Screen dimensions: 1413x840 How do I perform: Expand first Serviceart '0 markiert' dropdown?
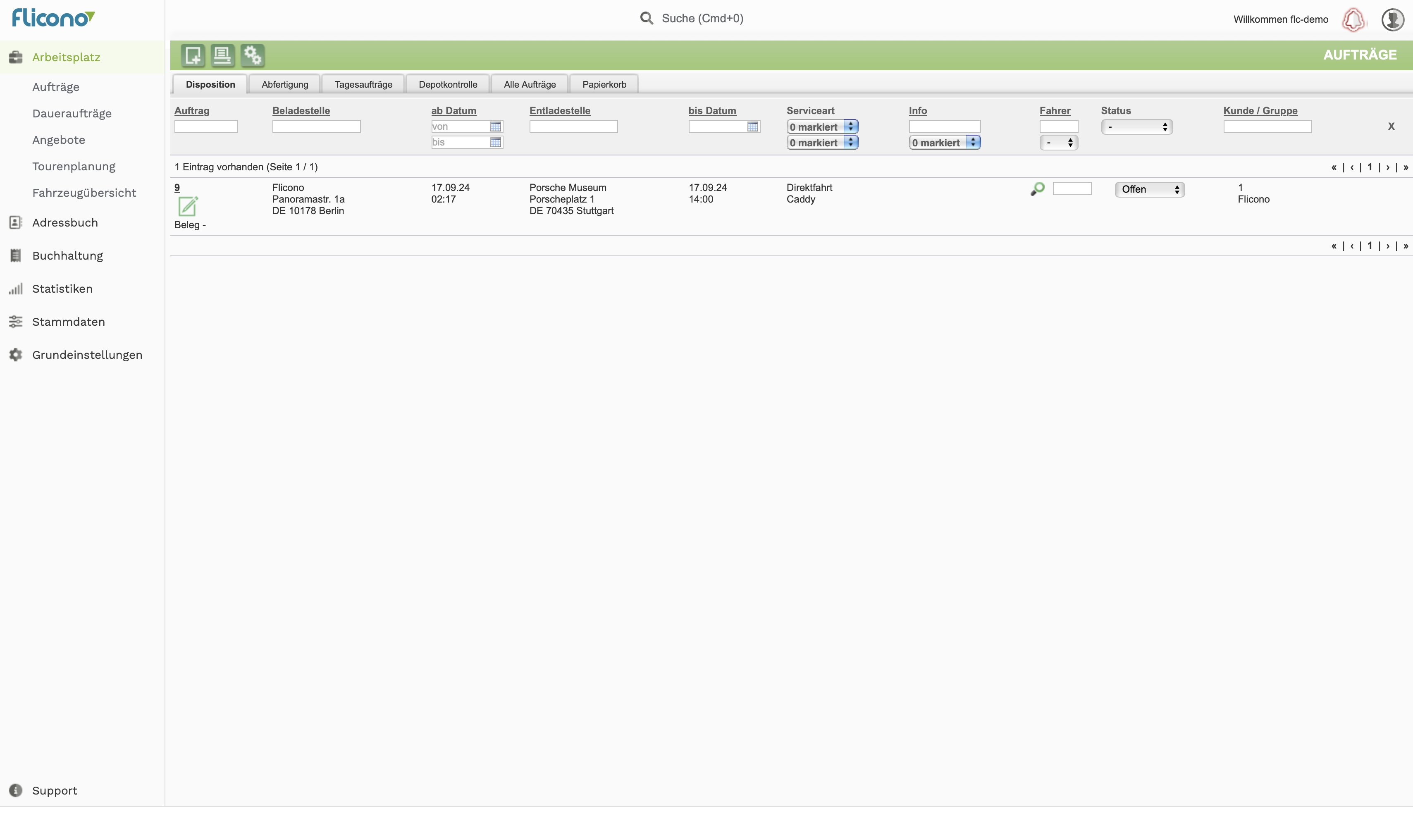(x=822, y=127)
